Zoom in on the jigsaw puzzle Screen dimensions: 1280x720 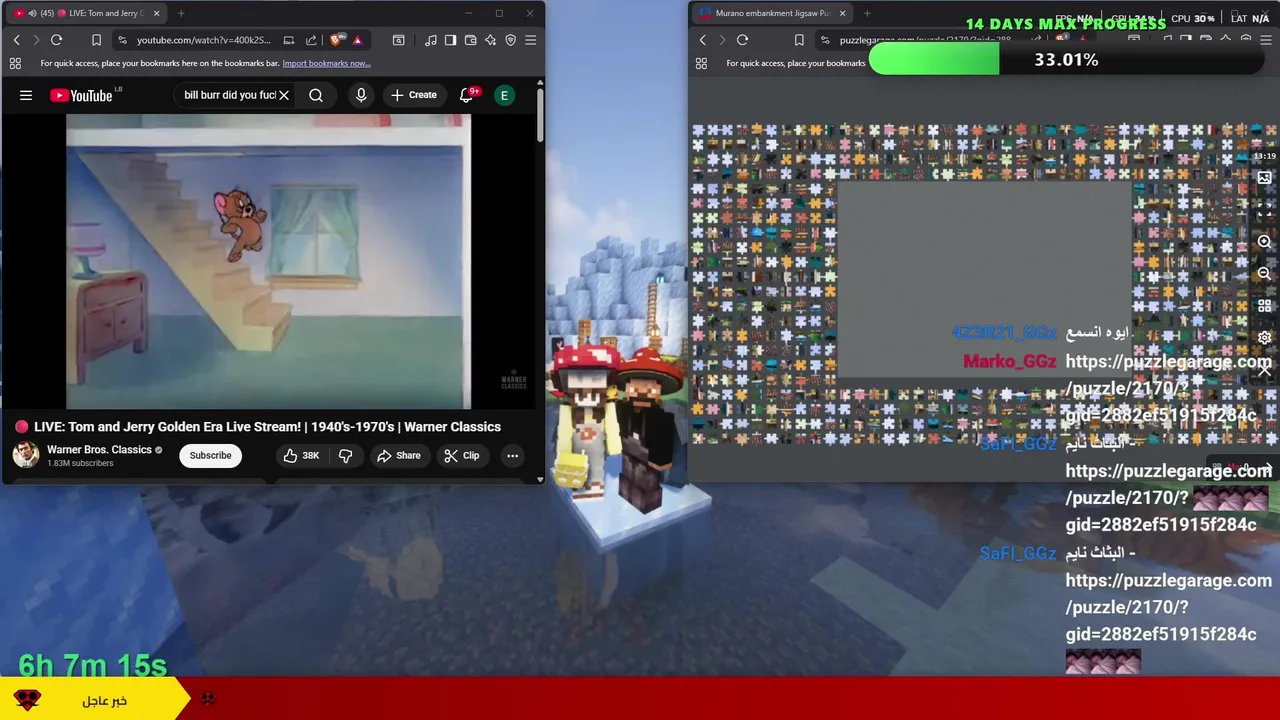coord(1264,242)
